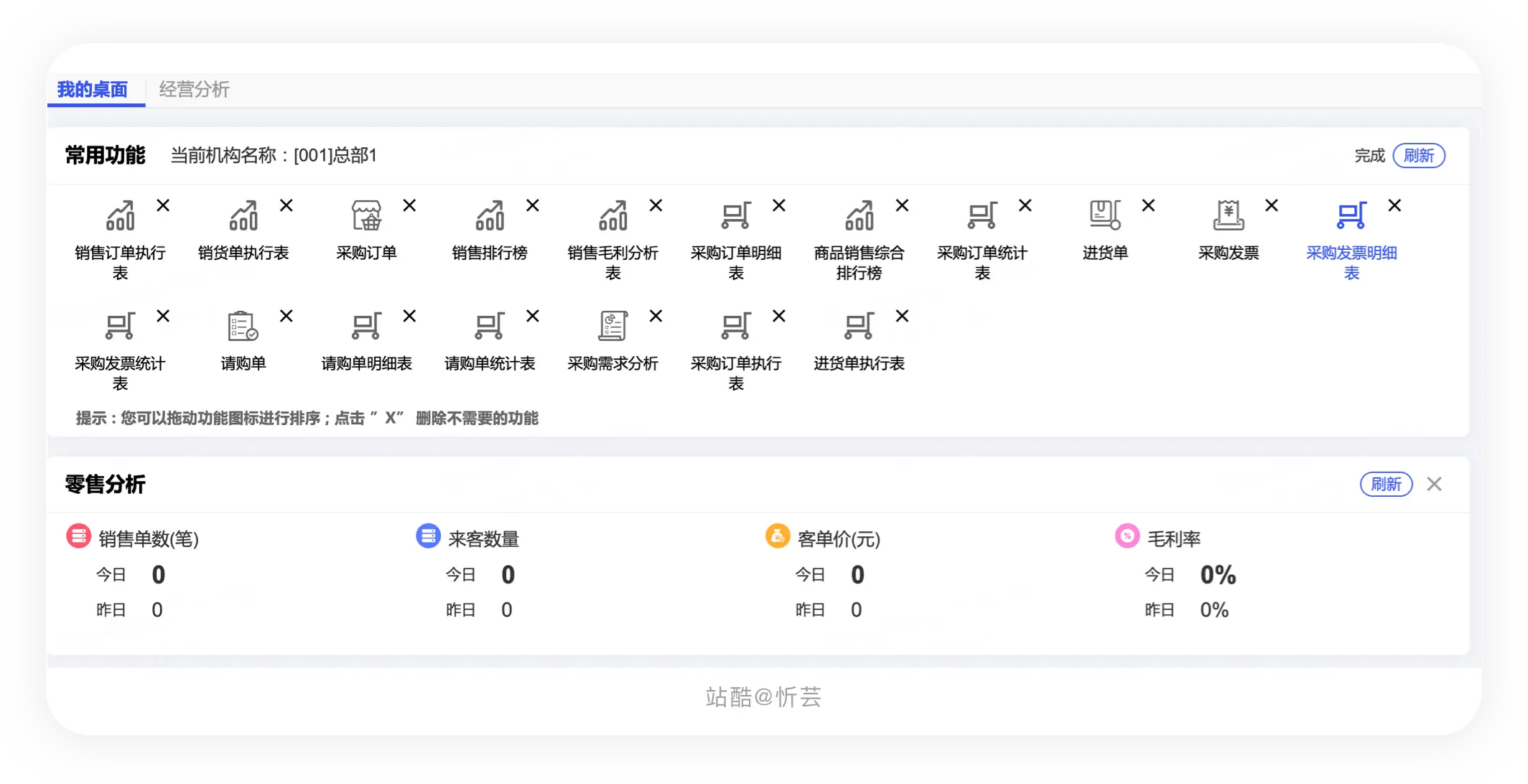
Task: Open the 销货单执行表 chart icon
Action: 243,215
